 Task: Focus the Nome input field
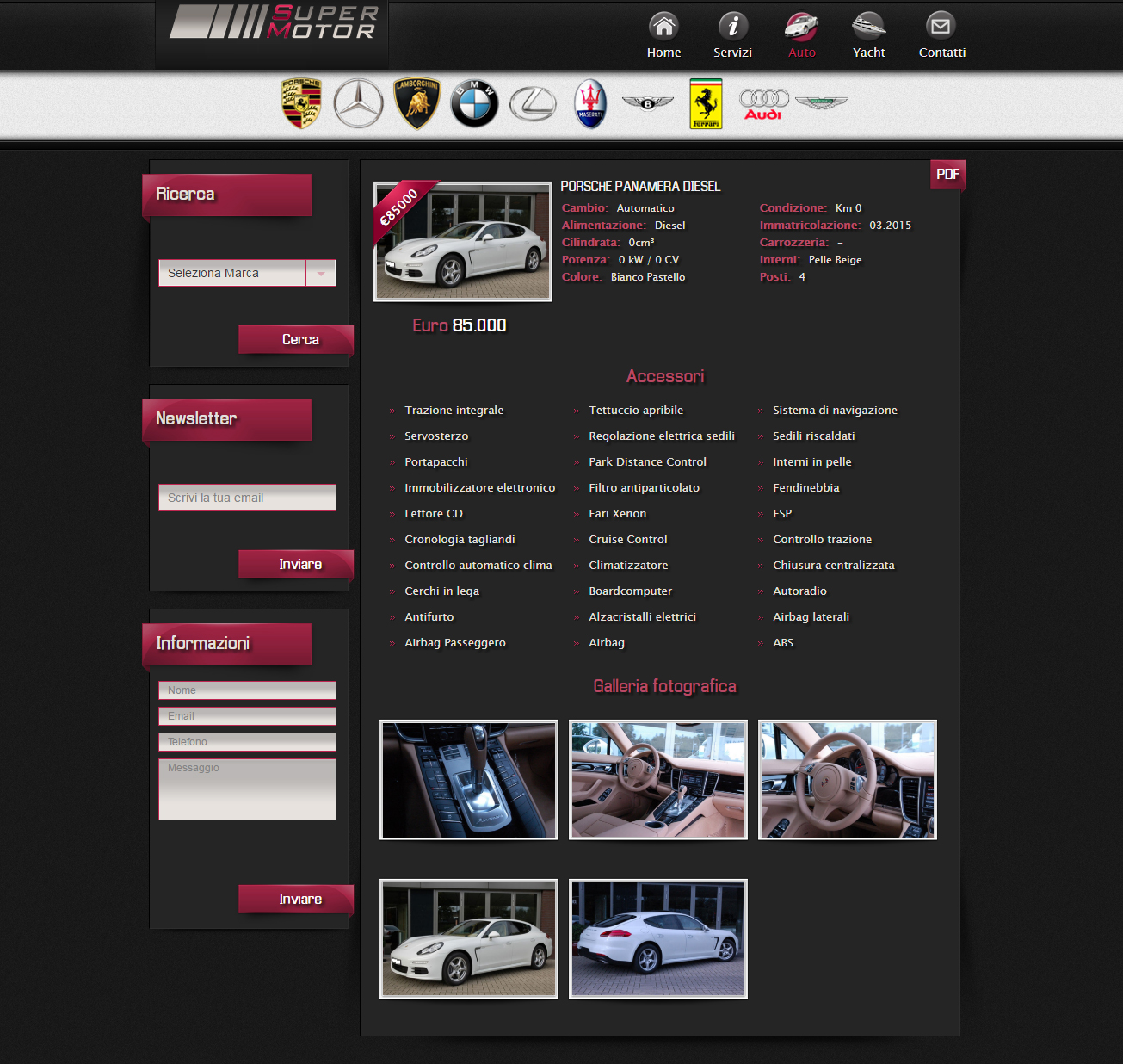(x=247, y=690)
